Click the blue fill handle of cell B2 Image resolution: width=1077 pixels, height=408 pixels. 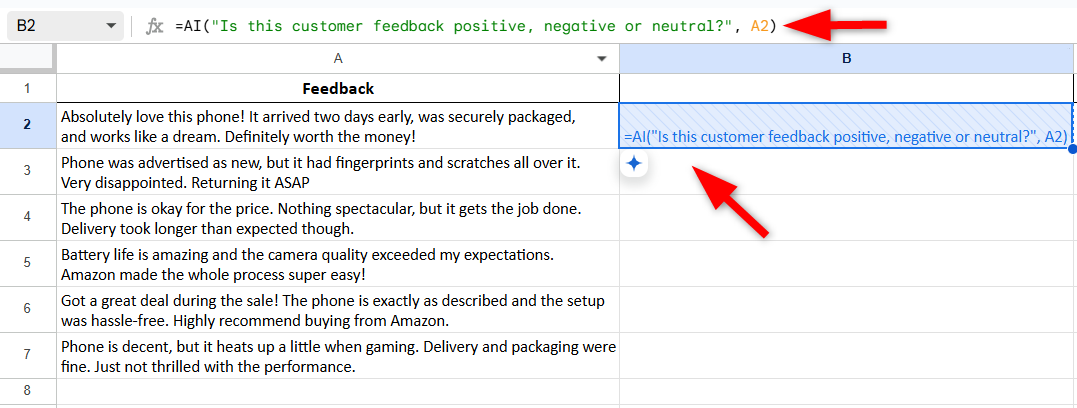tap(1072, 149)
